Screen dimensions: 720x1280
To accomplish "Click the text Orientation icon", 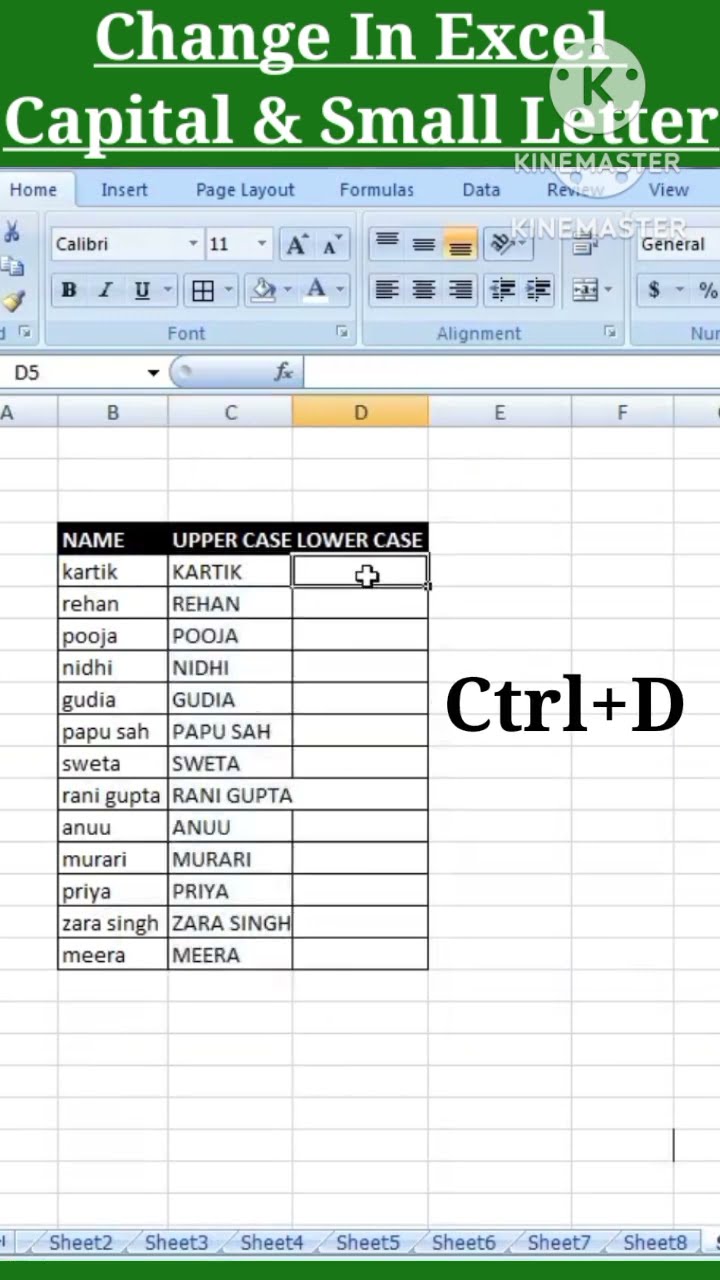I will (503, 243).
